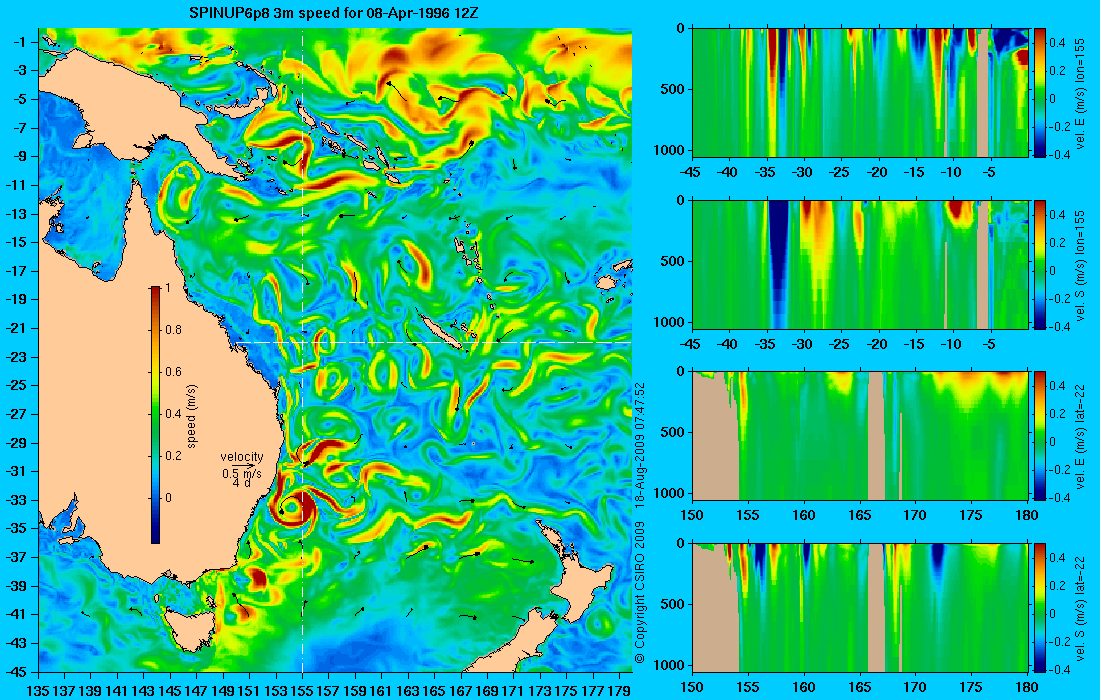The width and height of the screenshot is (1100, 700).
Task: Click the "speed (m/s)" color bar label
Action: [192, 416]
